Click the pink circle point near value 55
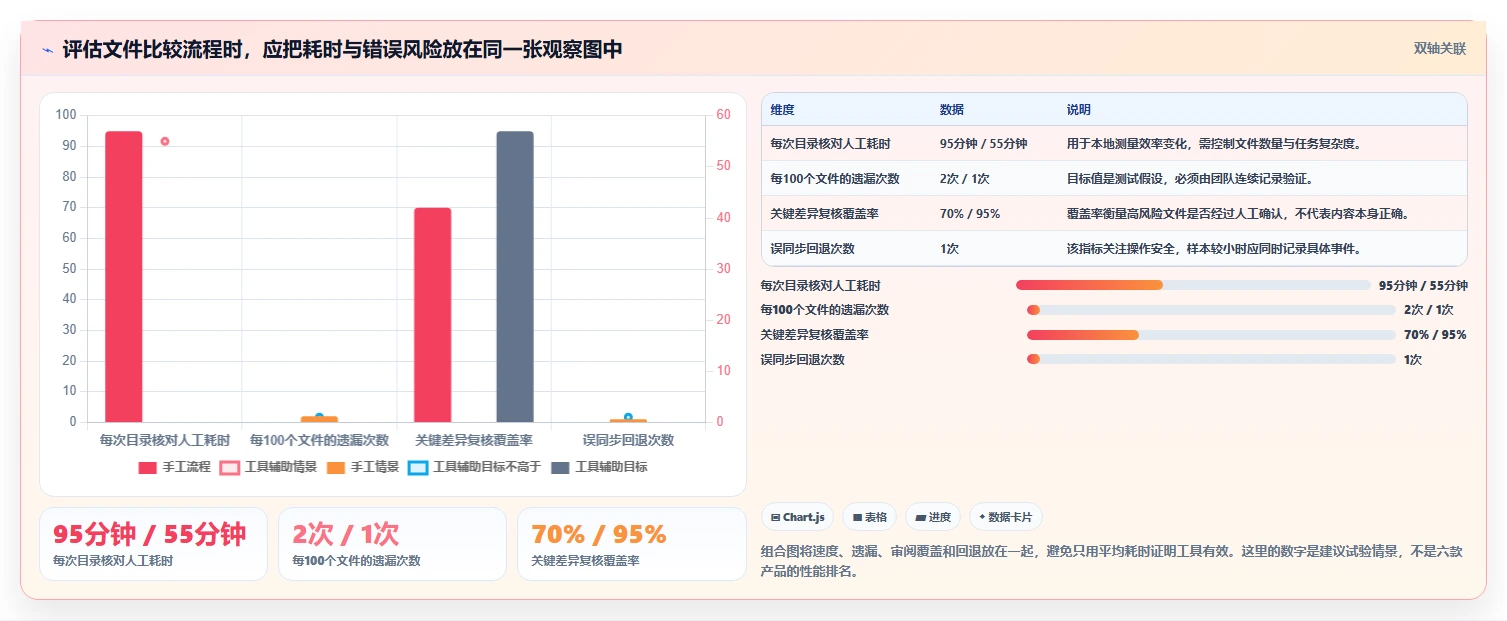Image resolution: width=1507 pixels, height=621 pixels. [x=165, y=141]
